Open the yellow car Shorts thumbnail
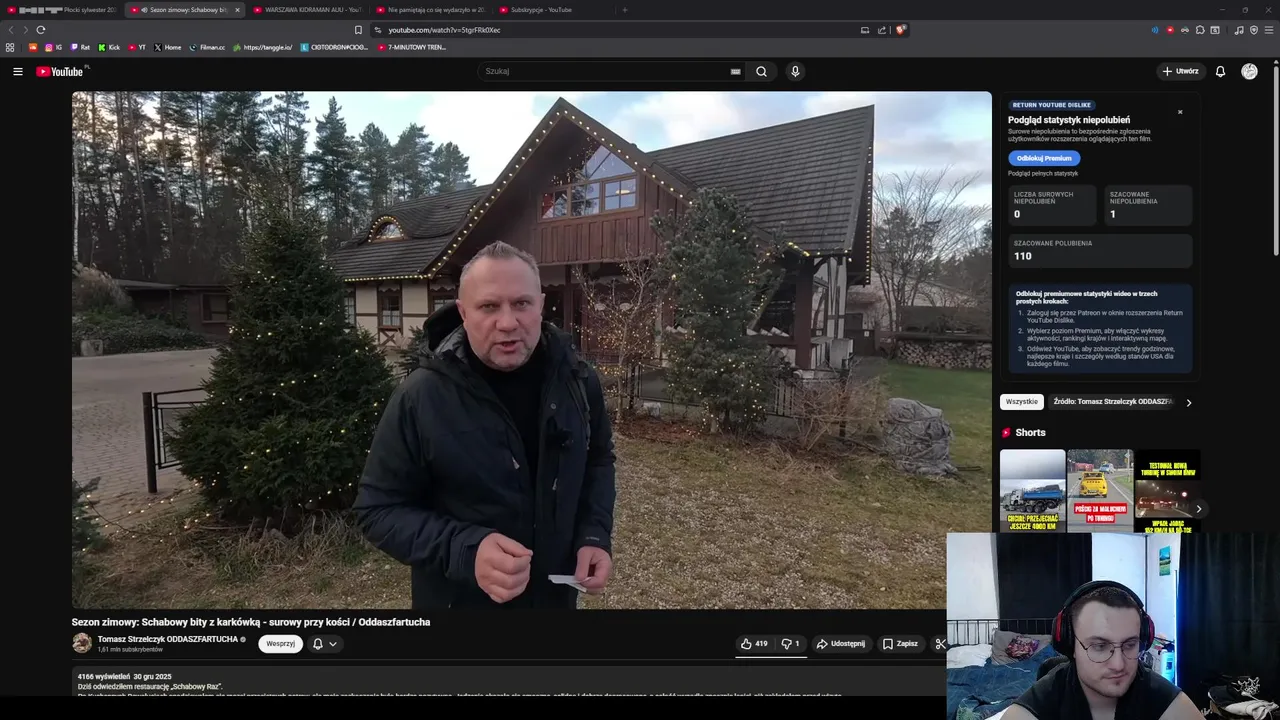Image resolution: width=1280 pixels, height=720 pixels. point(1099,490)
